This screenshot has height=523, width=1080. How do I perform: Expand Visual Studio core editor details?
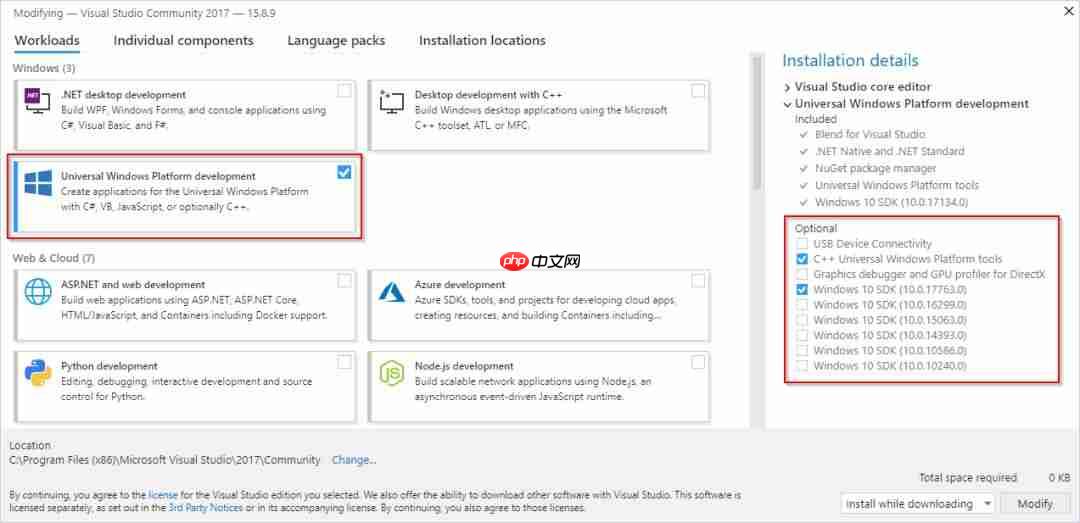(787, 88)
